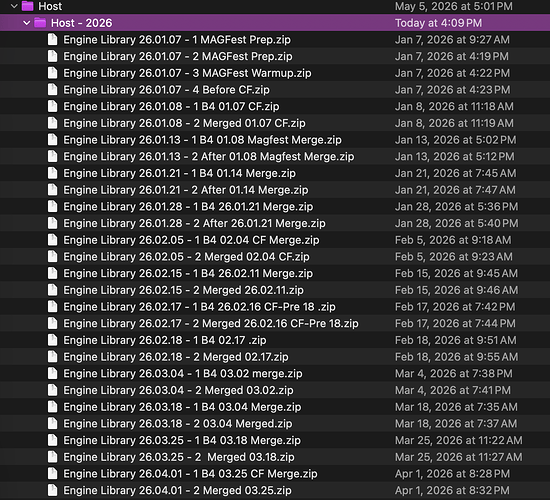
Task: Select the Host - 2026 folder name
Action: click(x=81, y=23)
